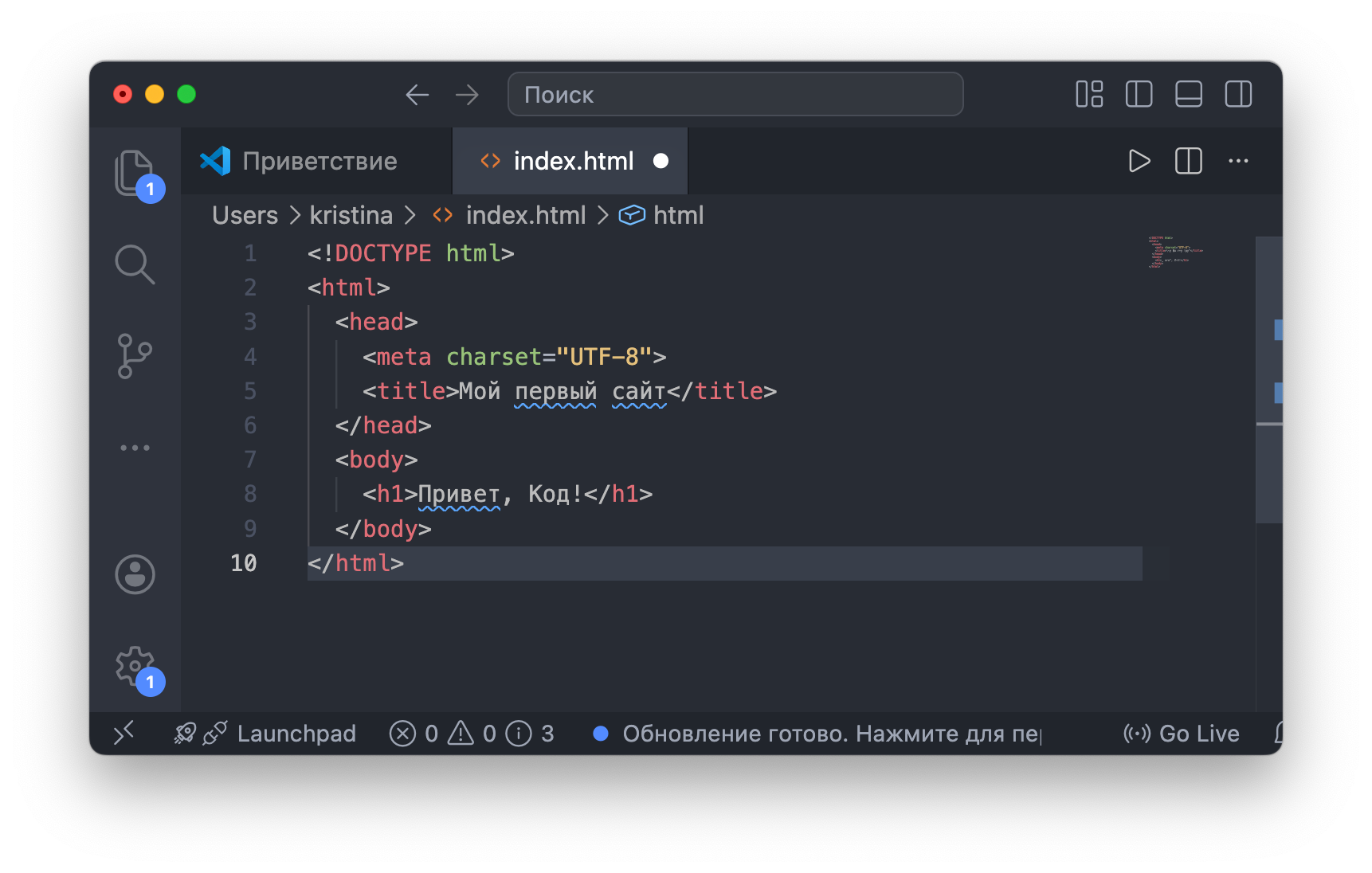Viewport: 1372px width, 873px height.
Task: Expand the html breadcrumb item
Action: [677, 215]
